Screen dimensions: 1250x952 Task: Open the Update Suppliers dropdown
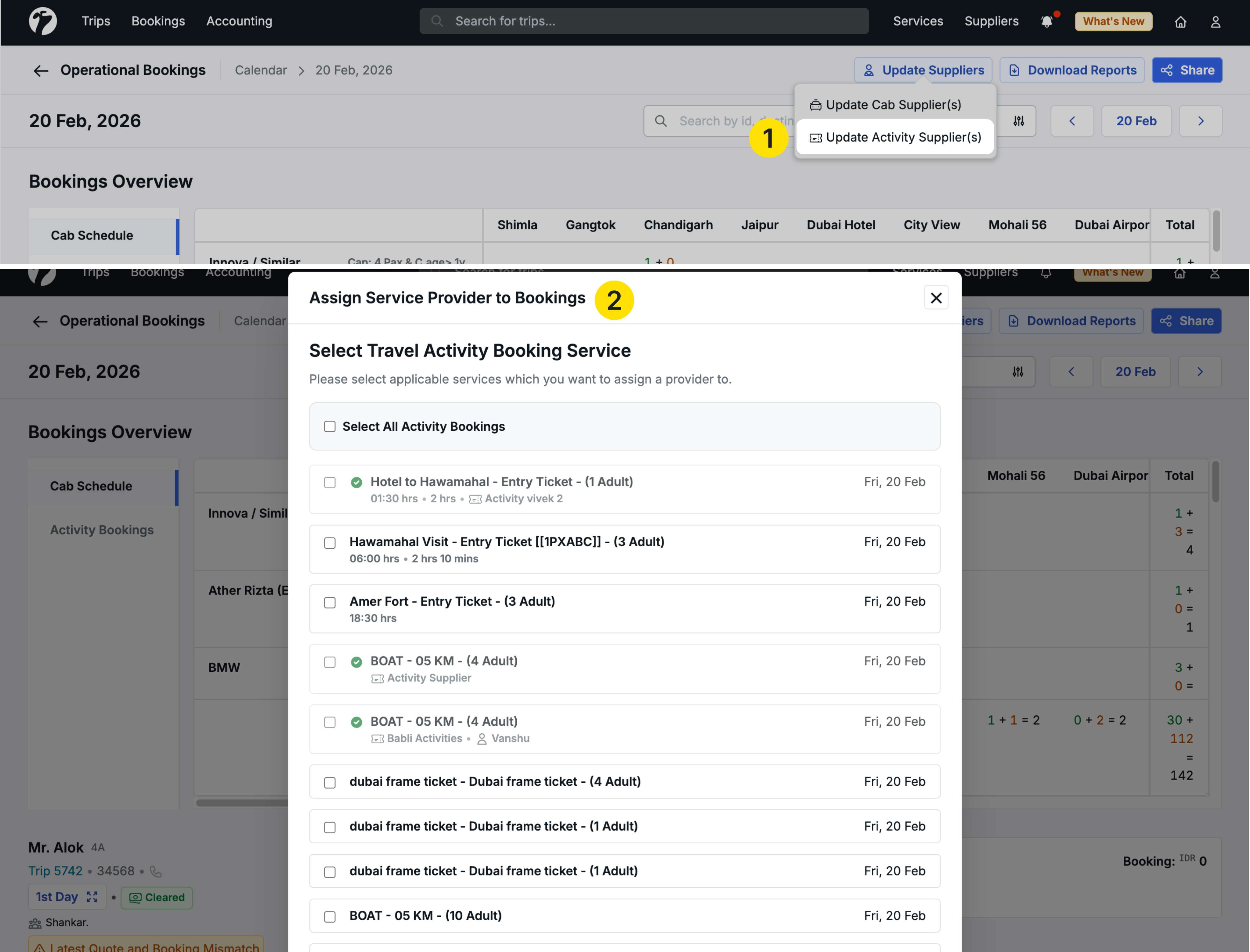923,70
